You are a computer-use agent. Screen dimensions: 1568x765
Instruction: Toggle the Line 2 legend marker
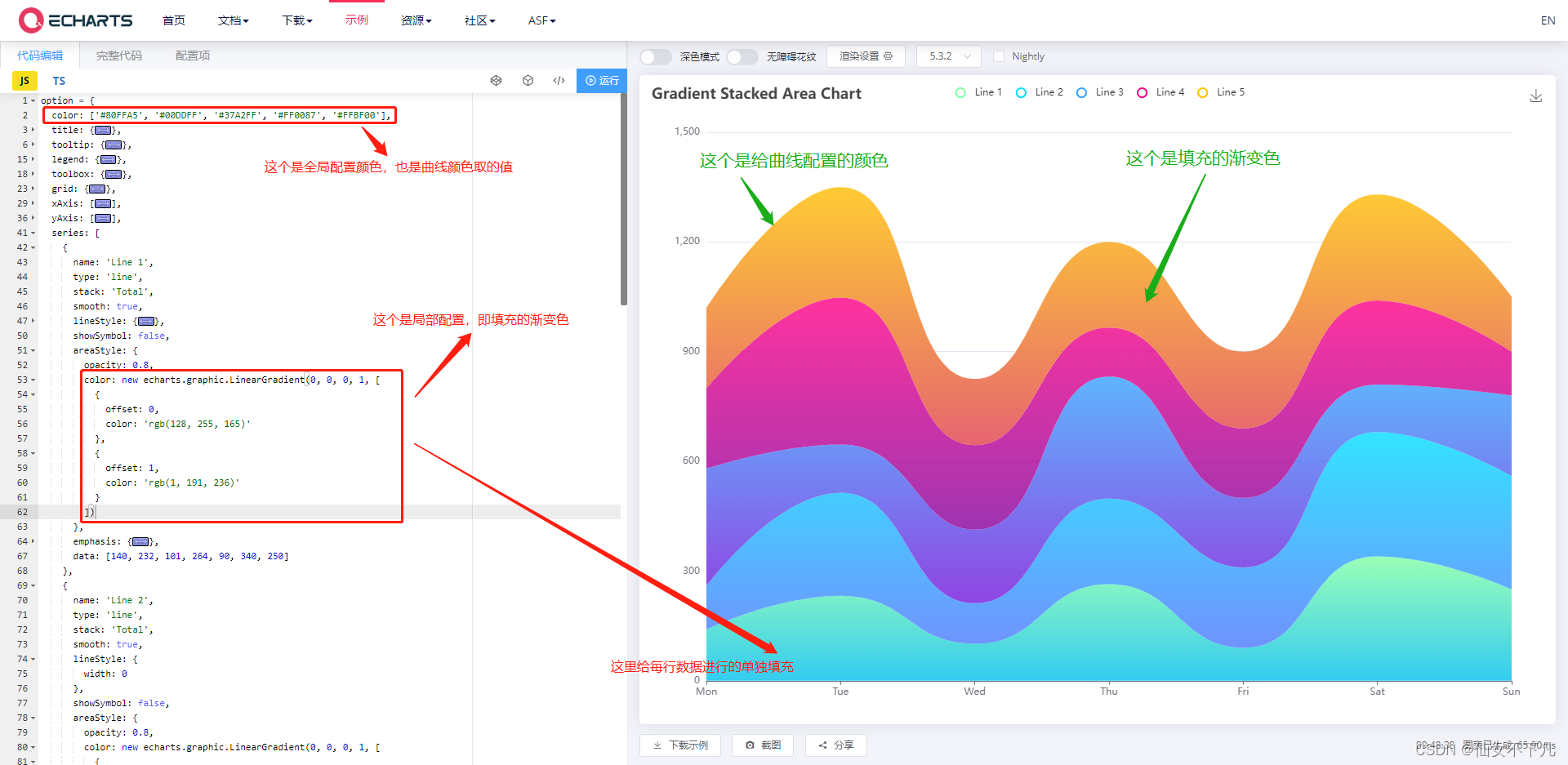[x=1021, y=92]
